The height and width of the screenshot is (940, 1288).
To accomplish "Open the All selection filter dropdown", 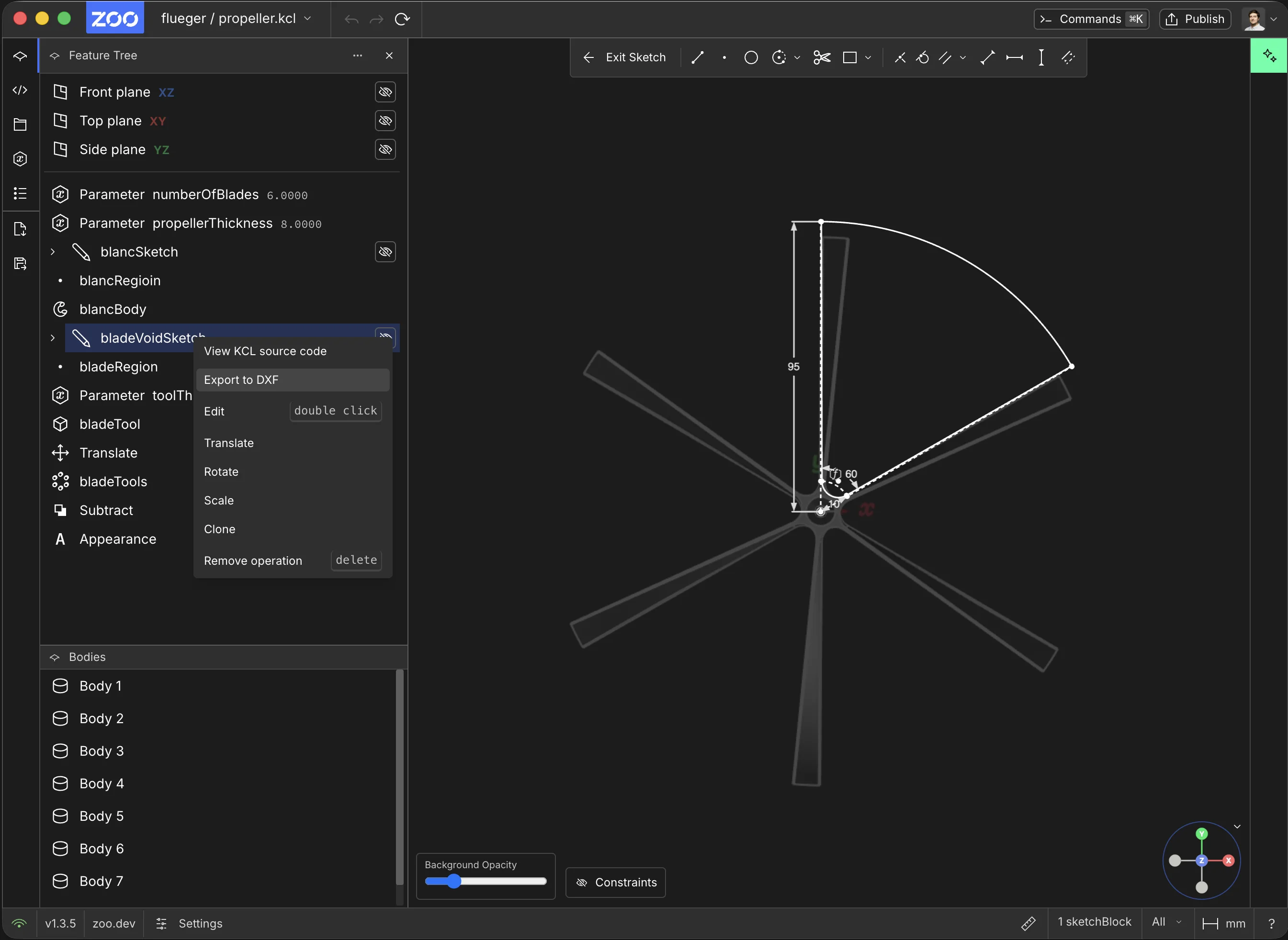I will pyautogui.click(x=1166, y=922).
